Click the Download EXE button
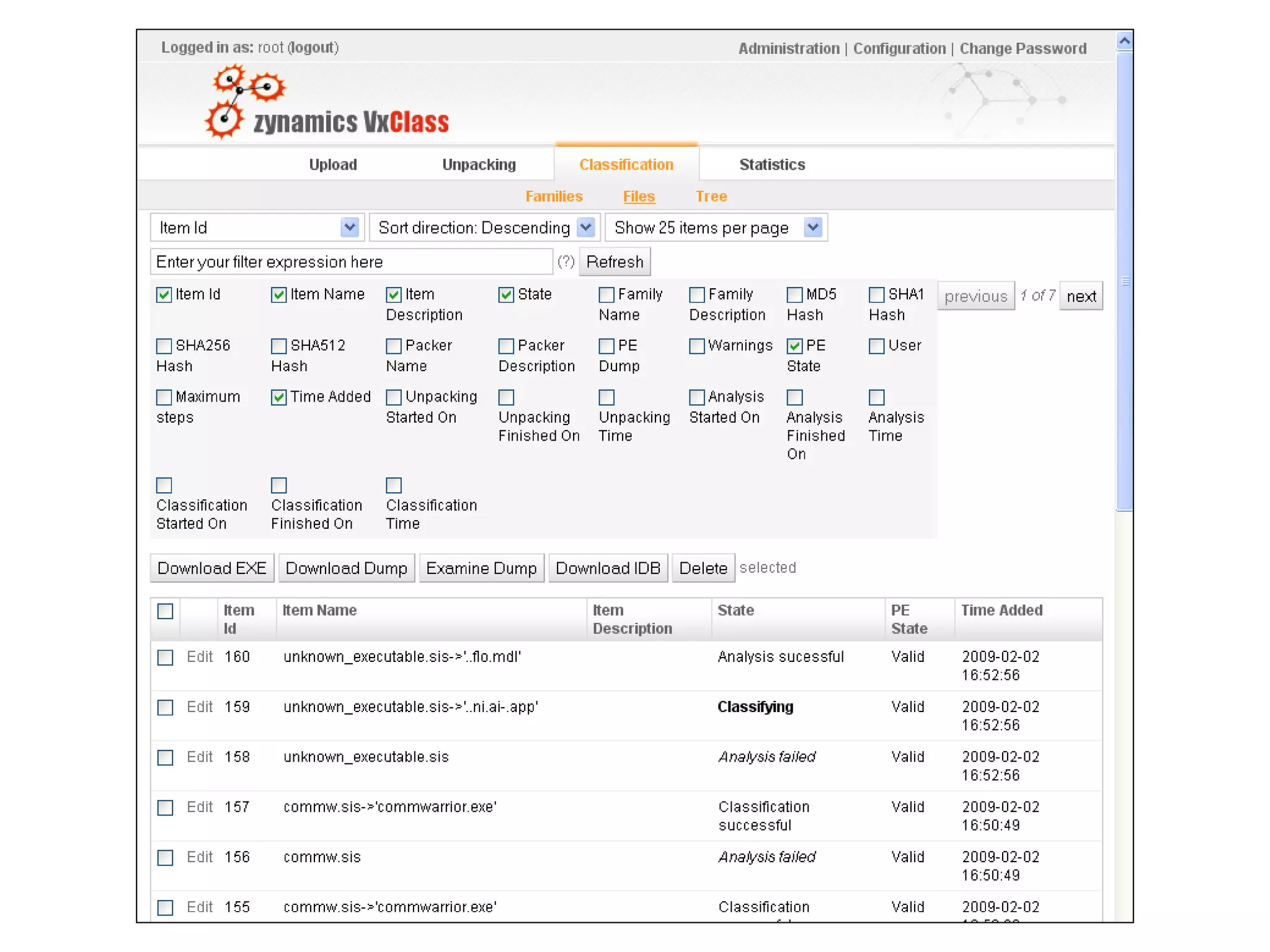The height and width of the screenshot is (952, 1270). click(211, 568)
